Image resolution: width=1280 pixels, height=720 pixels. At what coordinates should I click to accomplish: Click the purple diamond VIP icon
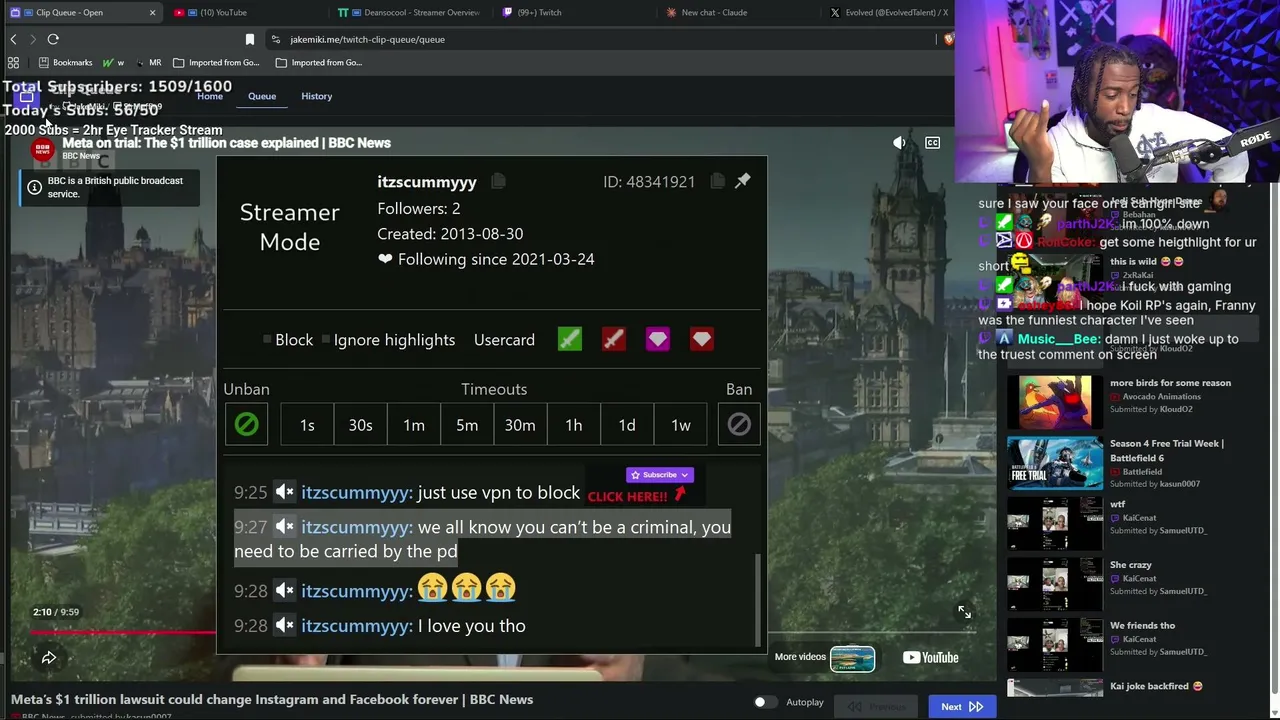657,340
